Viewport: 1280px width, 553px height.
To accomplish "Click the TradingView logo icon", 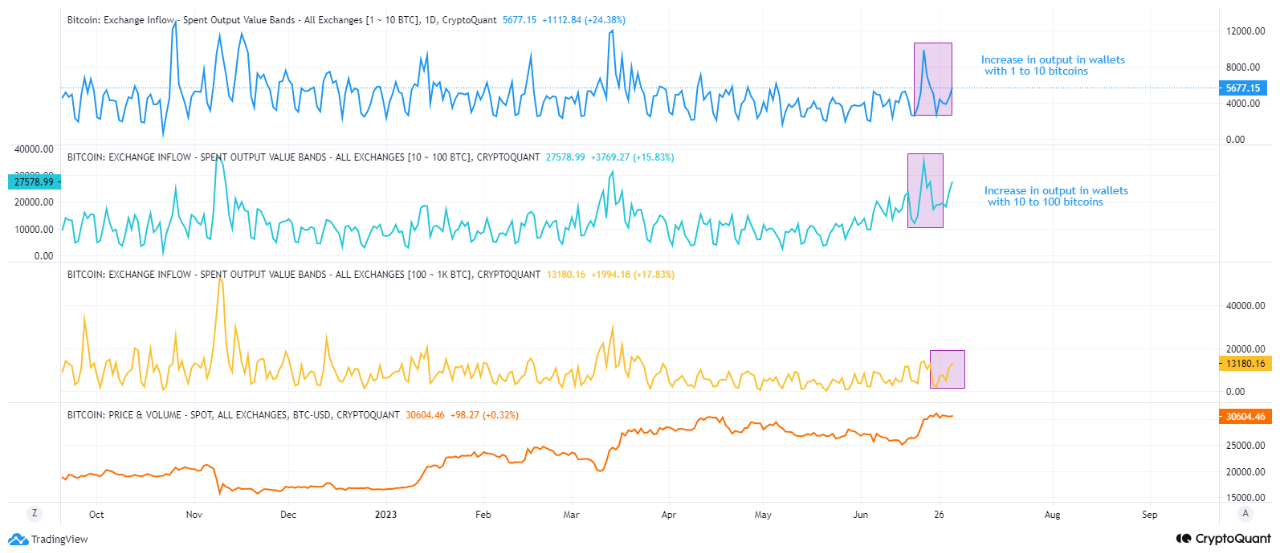I will click(15, 539).
